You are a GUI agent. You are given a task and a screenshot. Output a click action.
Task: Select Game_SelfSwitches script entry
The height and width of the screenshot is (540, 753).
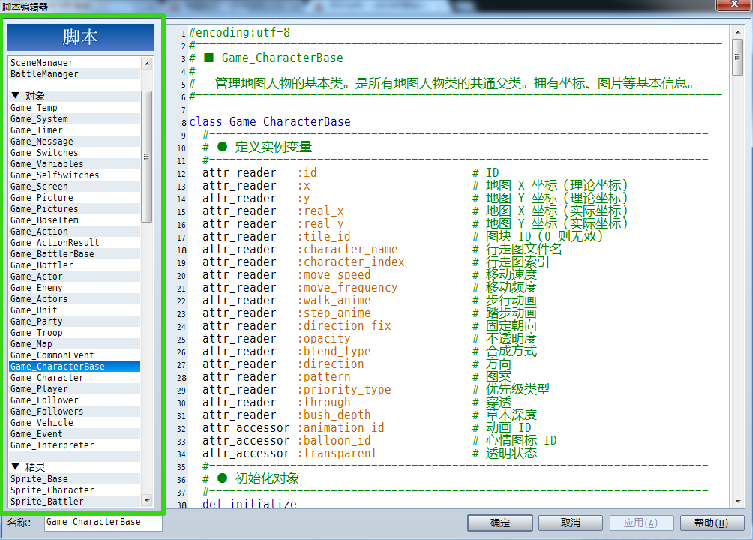[74, 175]
